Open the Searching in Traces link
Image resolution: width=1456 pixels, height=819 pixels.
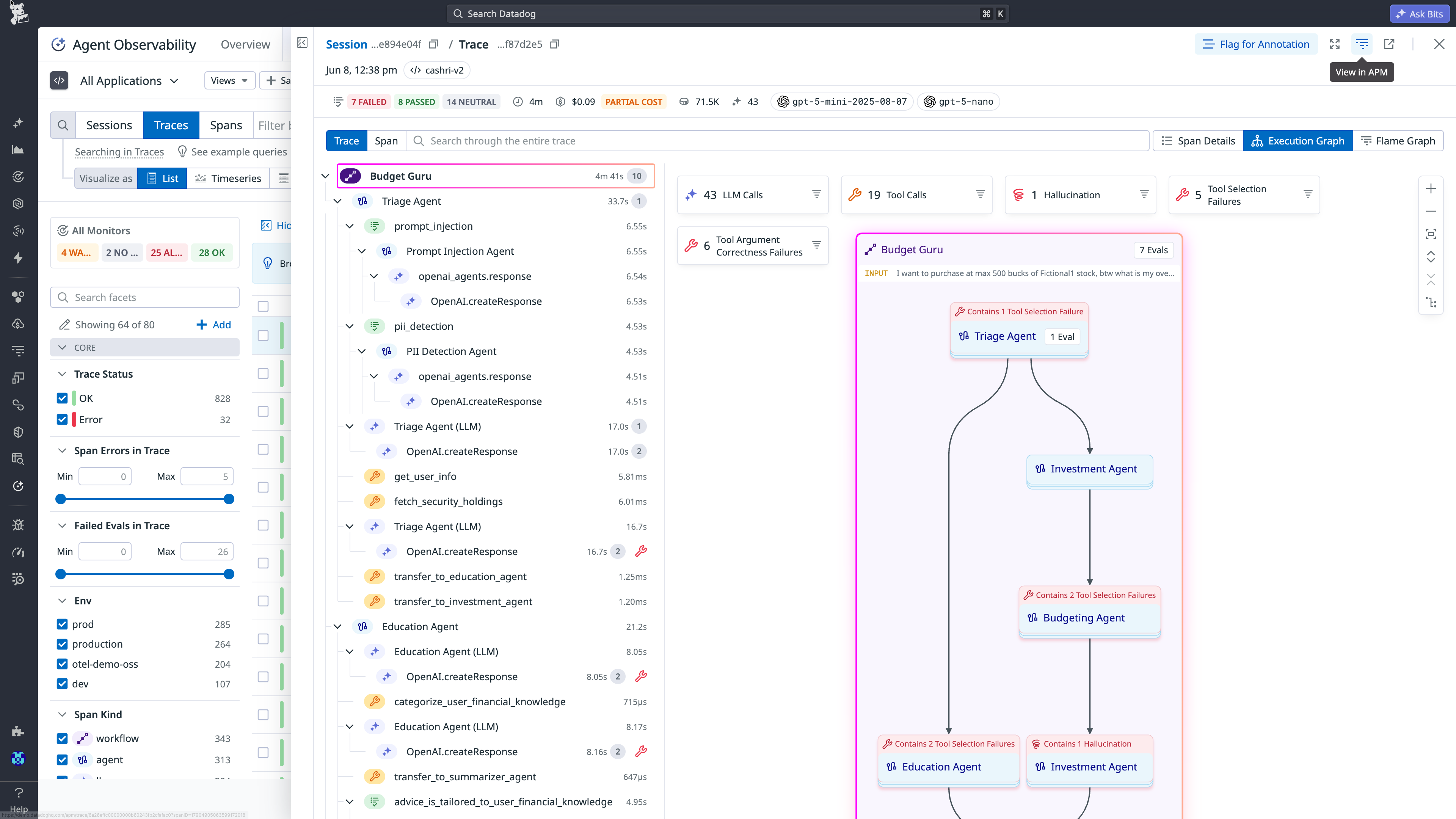[x=119, y=152]
